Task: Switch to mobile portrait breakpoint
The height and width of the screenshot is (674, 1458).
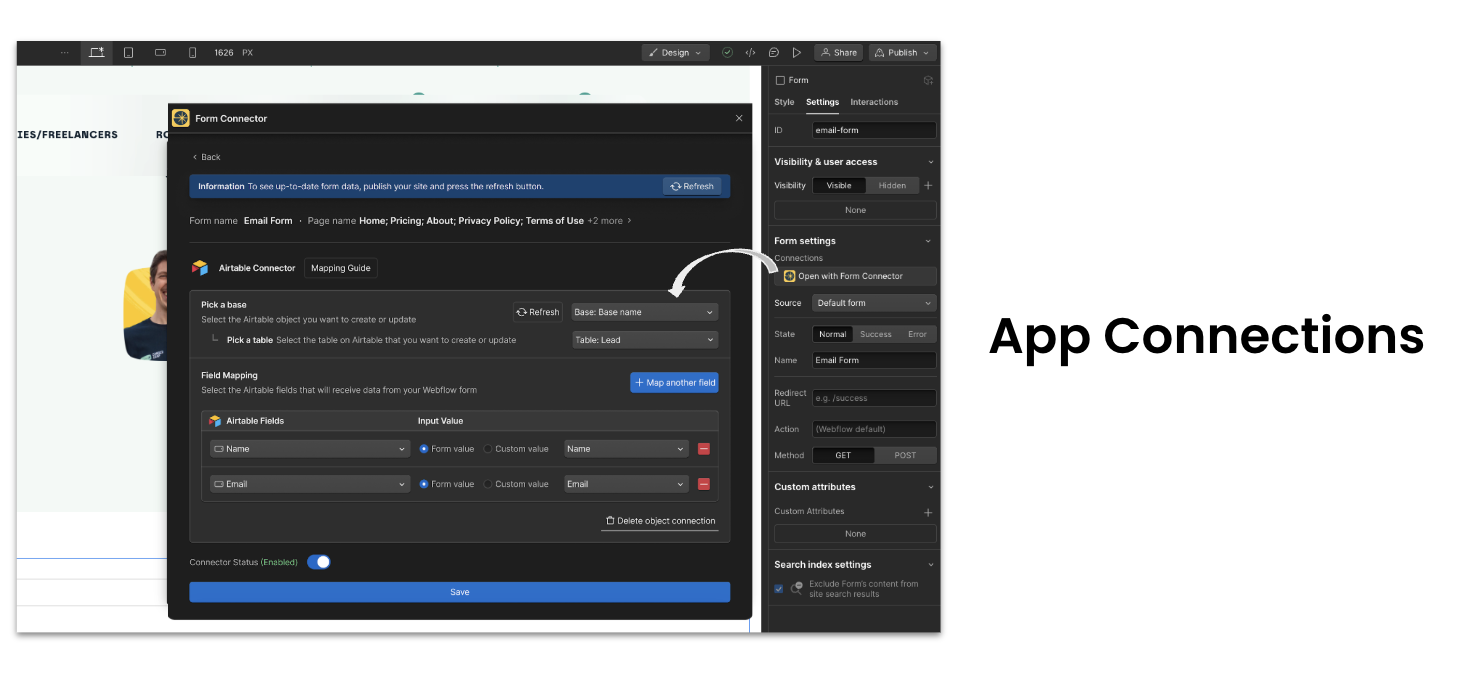Action: coord(192,52)
